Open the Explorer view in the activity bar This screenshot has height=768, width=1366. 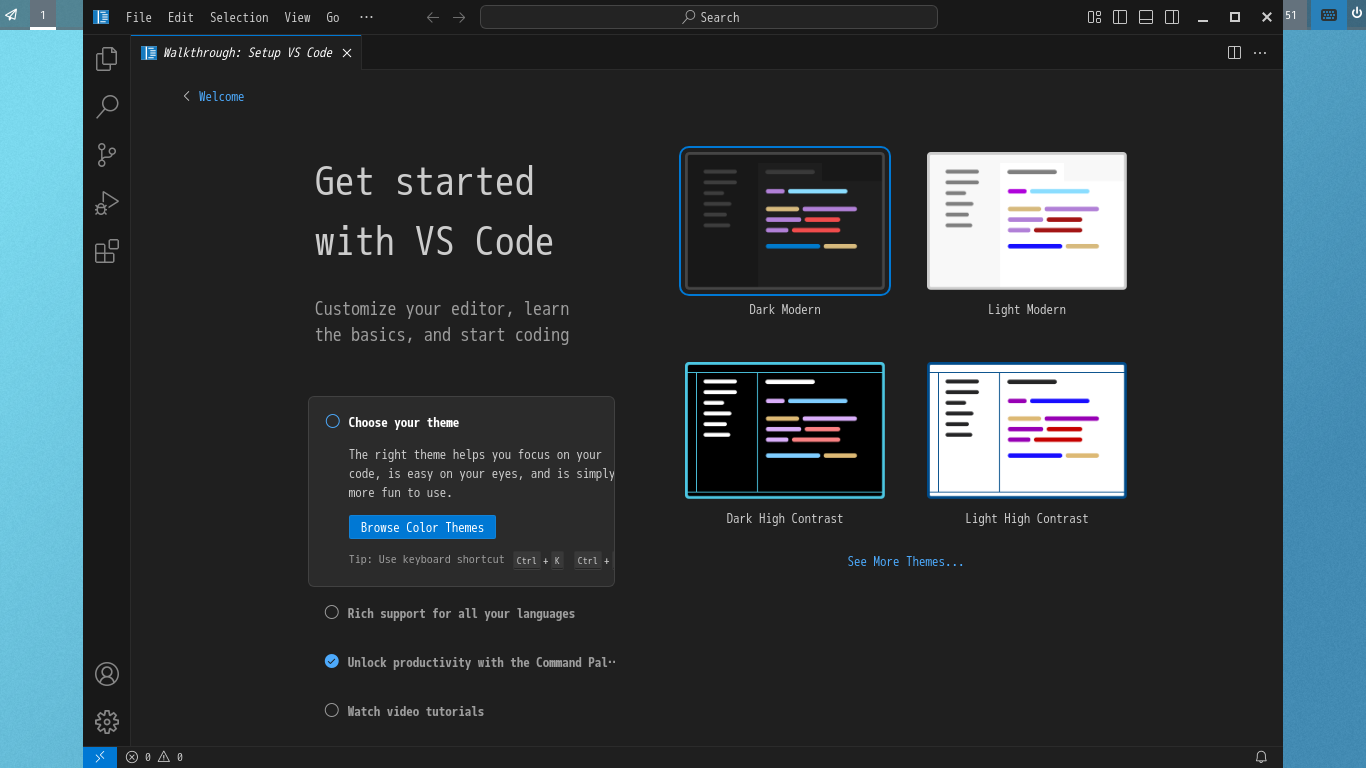[107, 59]
